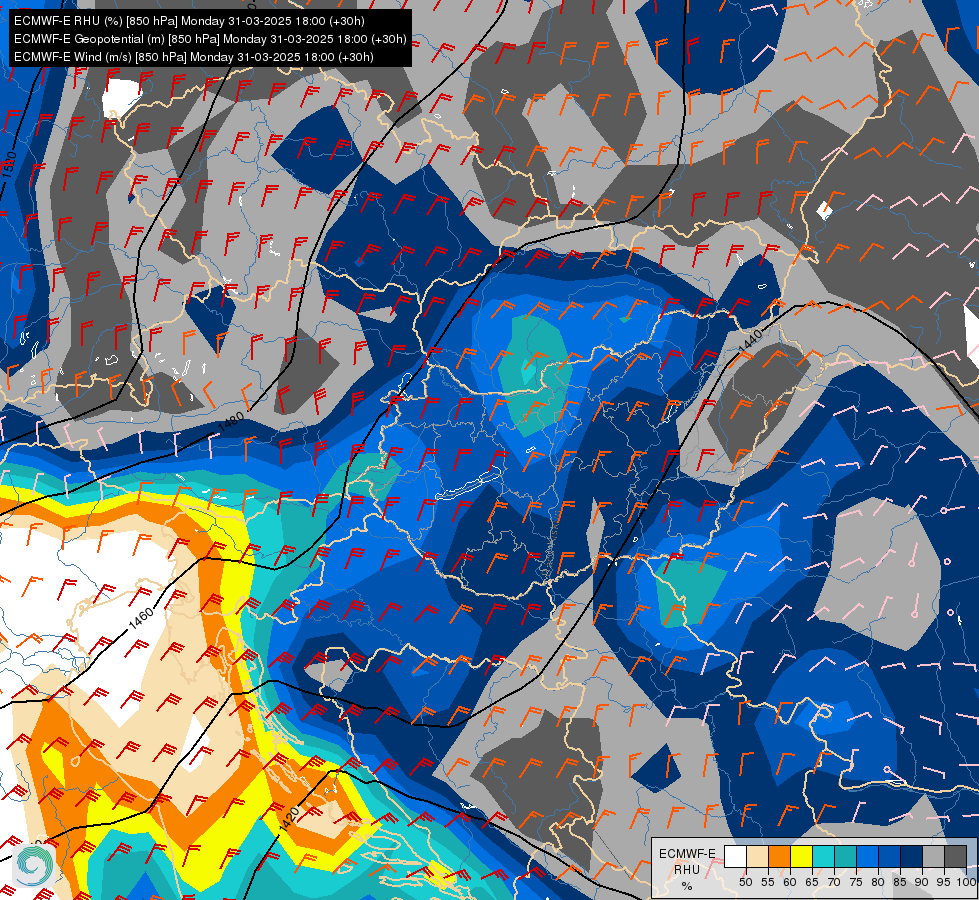Screen dimensions: 979x900
Task: Click the legend value 65
Action: 812,882
